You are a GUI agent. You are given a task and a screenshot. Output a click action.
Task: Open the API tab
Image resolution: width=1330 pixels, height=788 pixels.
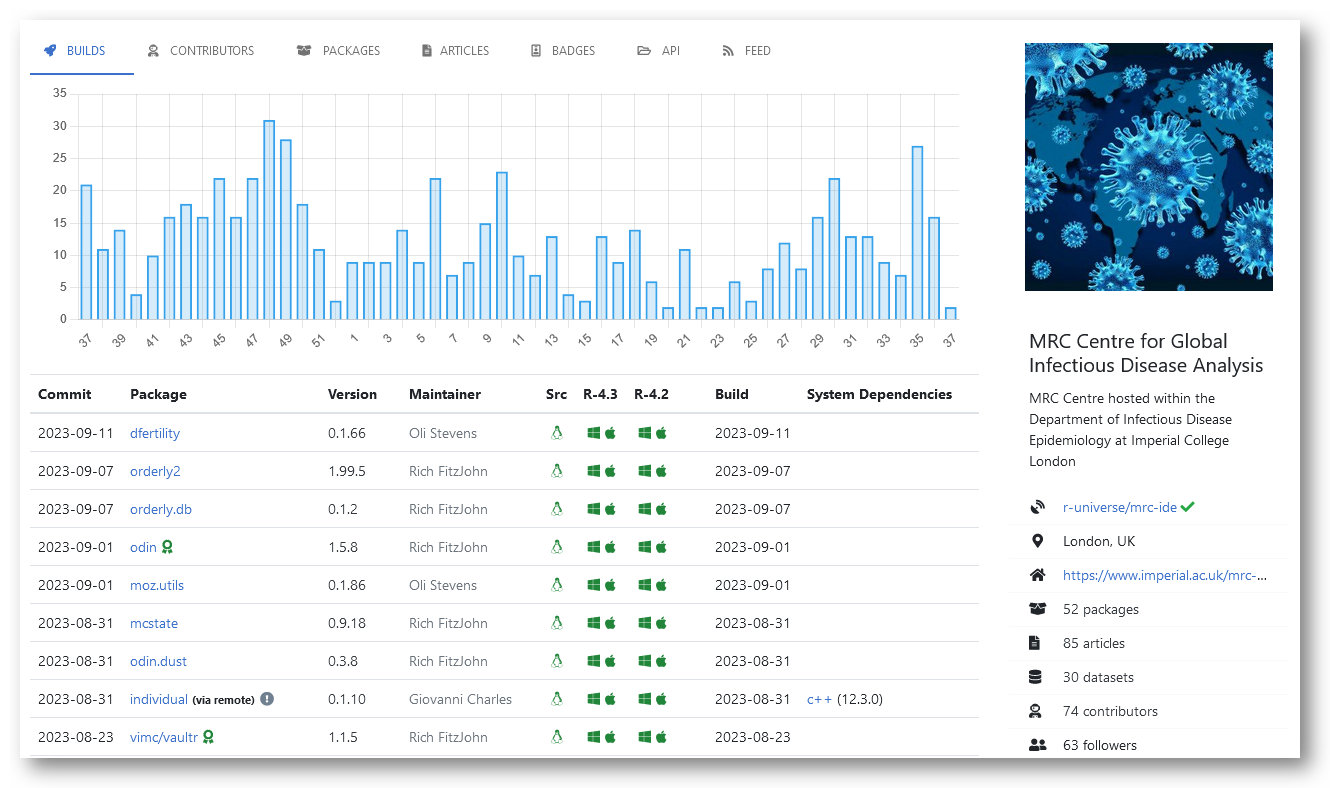point(659,51)
